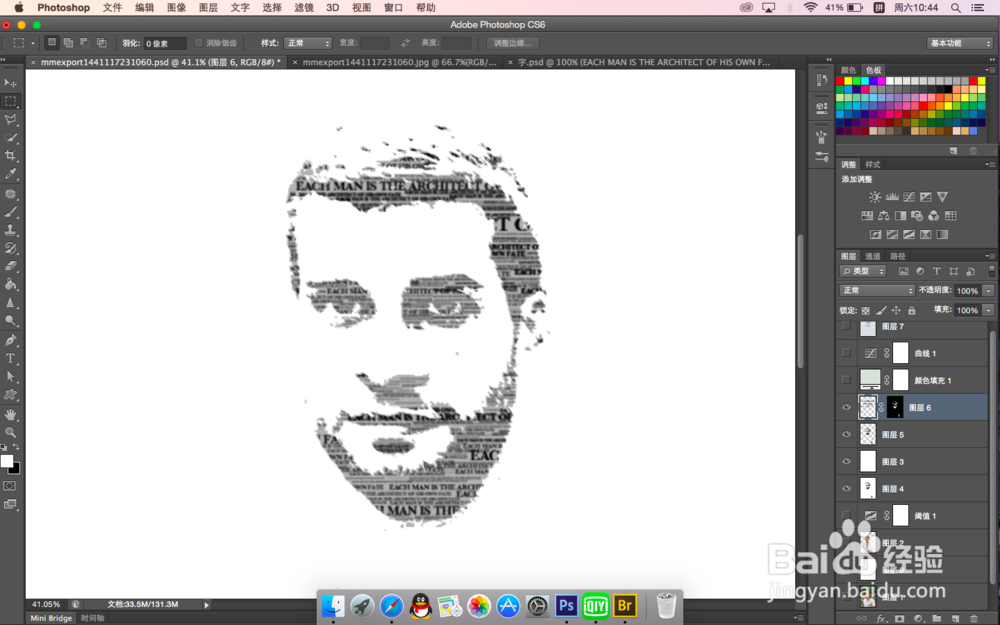Open the 滤镜 menu
Screen dimensions: 1000x625
click(304, 8)
